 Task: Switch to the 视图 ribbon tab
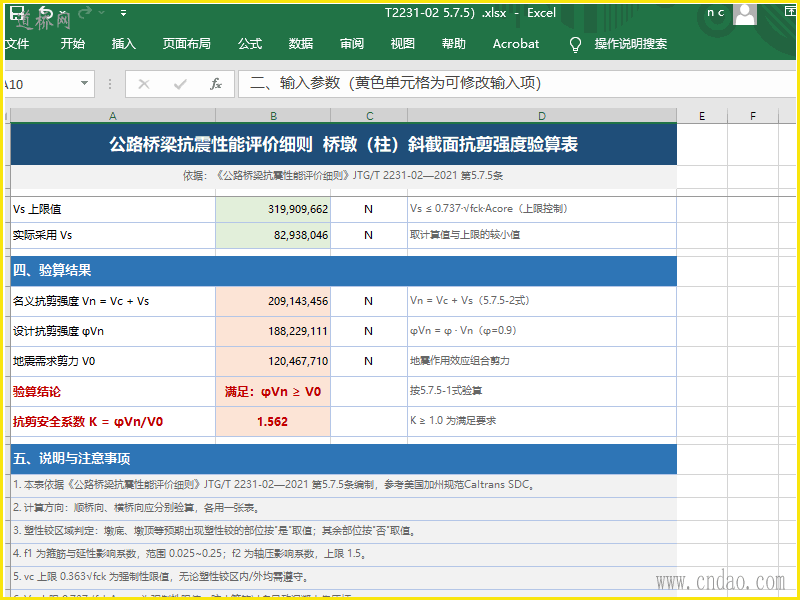point(403,44)
